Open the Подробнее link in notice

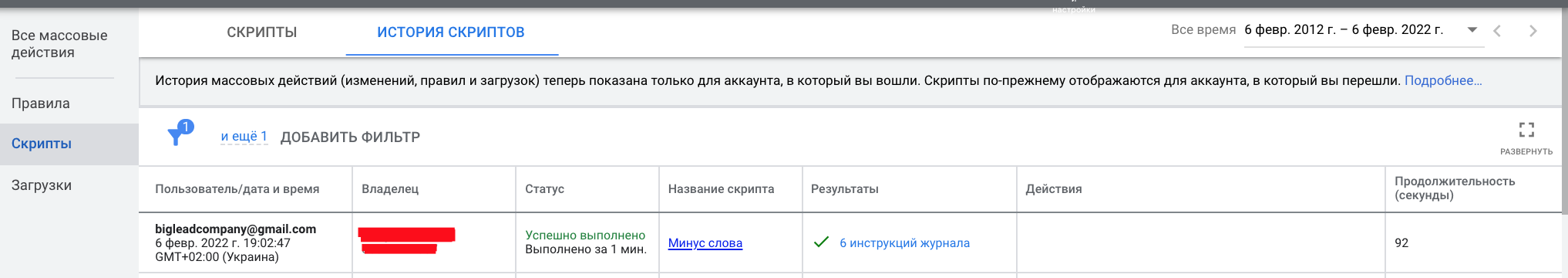pyautogui.click(x=1443, y=80)
